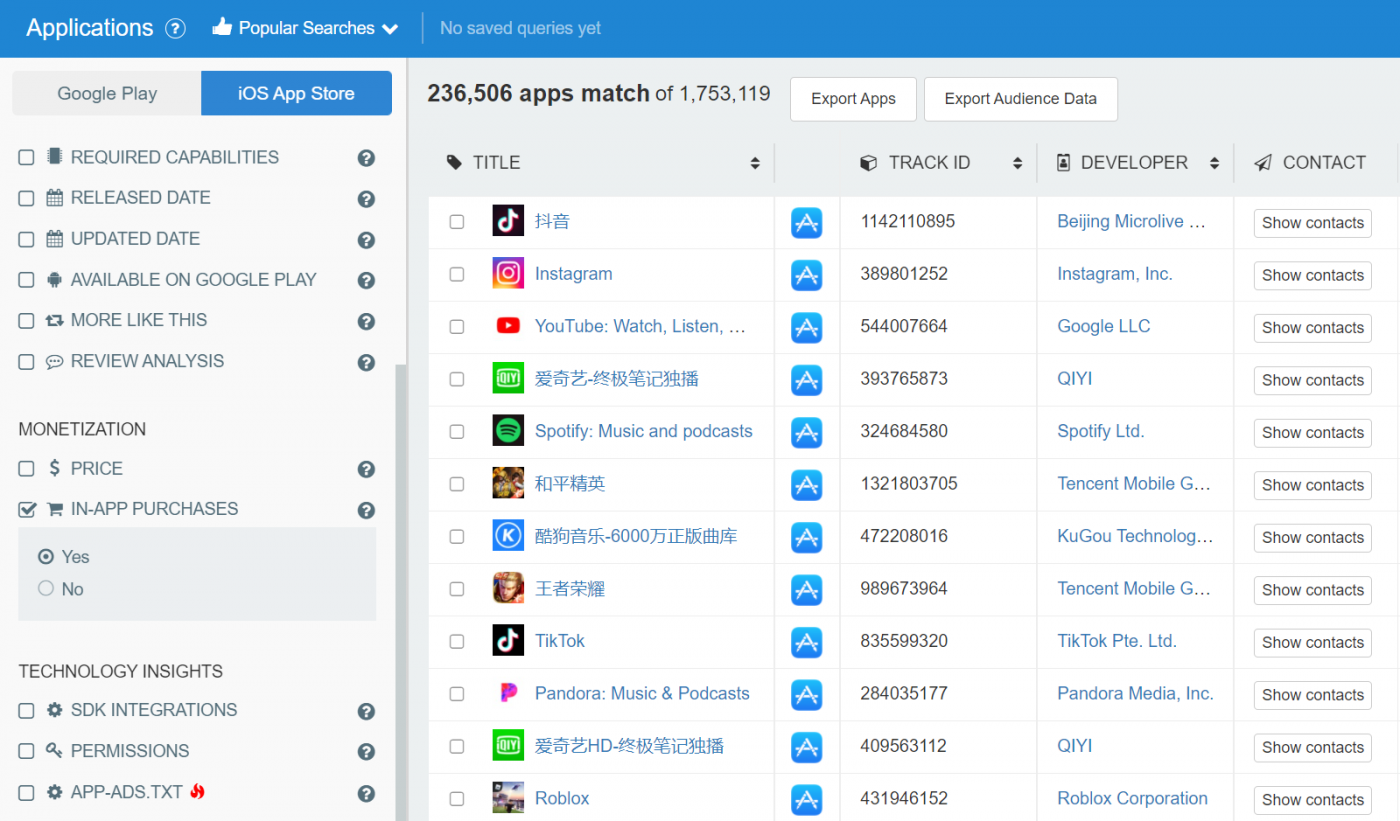Sort apps by TRACK ID

pyautogui.click(x=1018, y=162)
